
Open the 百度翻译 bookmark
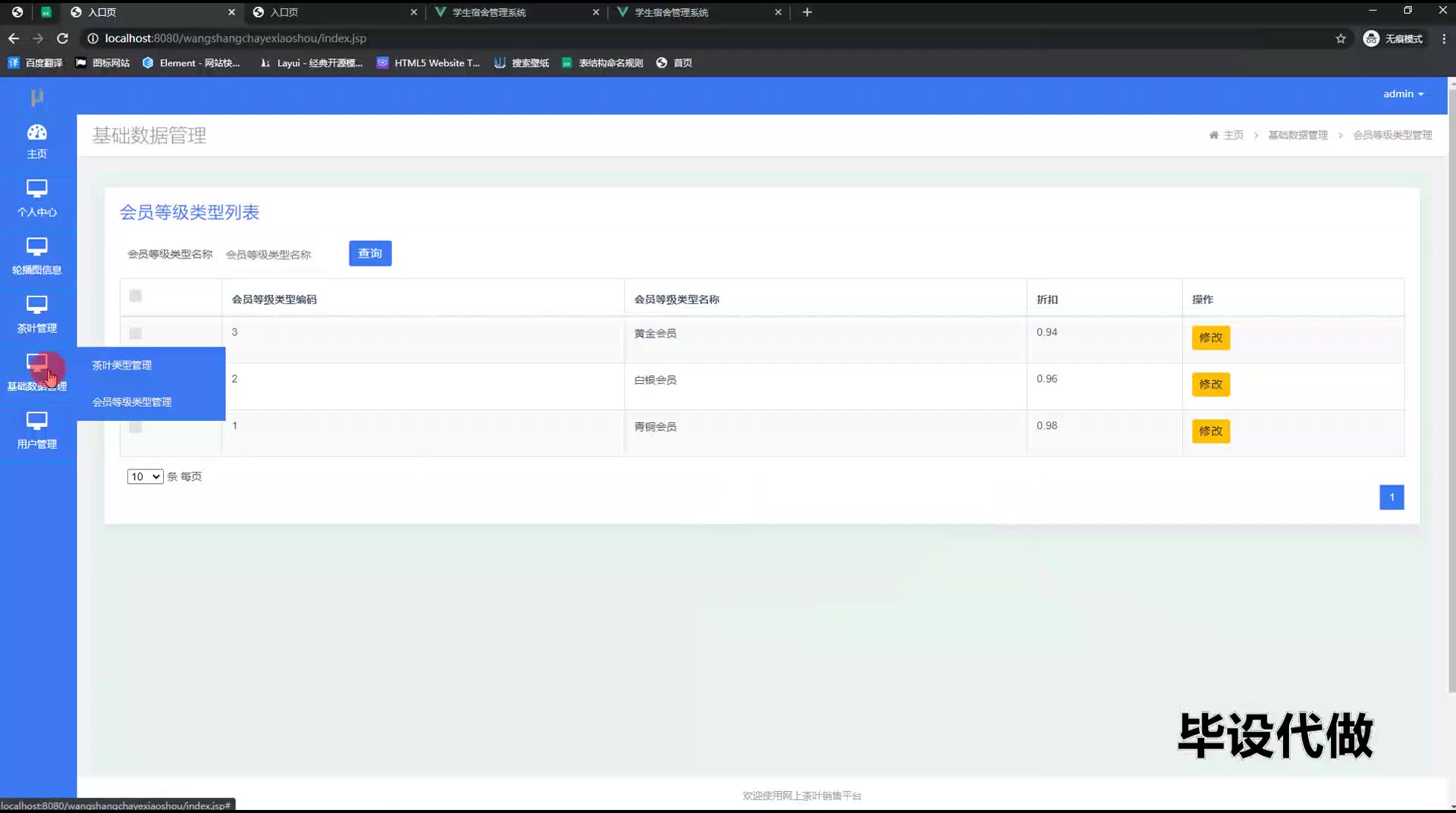[x=35, y=63]
